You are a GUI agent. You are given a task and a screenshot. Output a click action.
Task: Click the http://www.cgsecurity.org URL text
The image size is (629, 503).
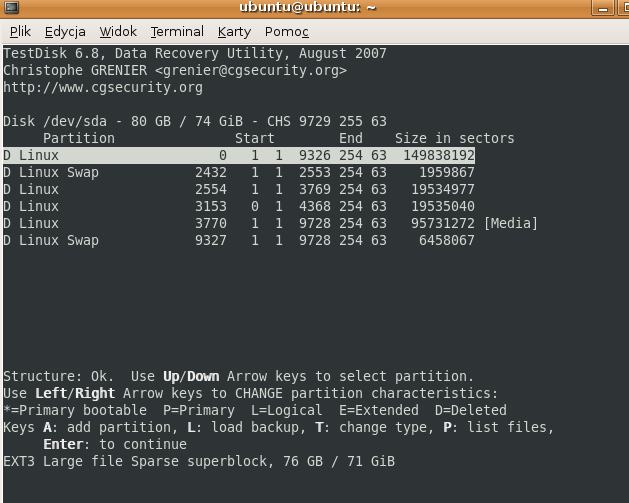[103, 87]
